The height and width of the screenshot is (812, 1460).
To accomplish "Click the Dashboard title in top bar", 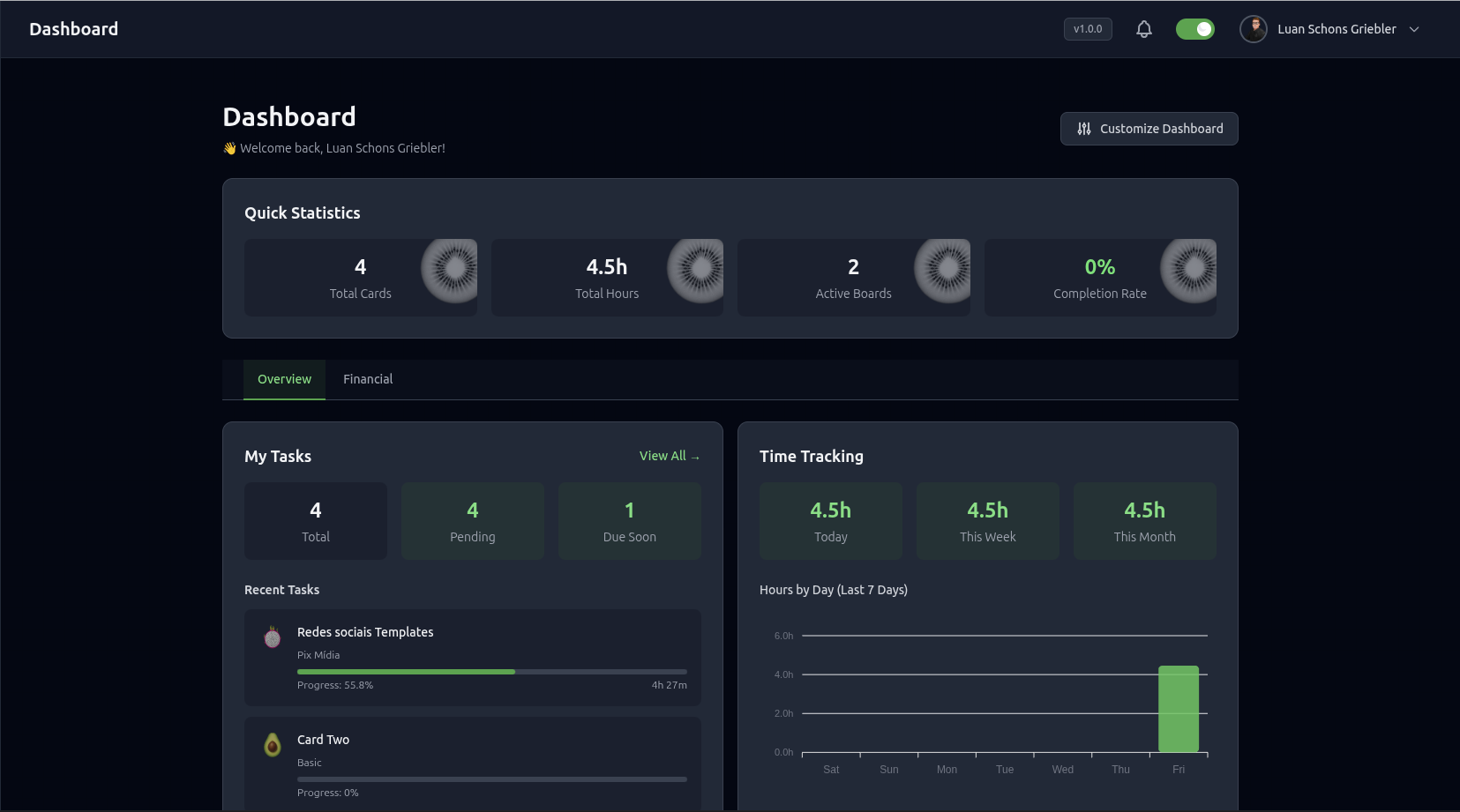I will click(74, 29).
